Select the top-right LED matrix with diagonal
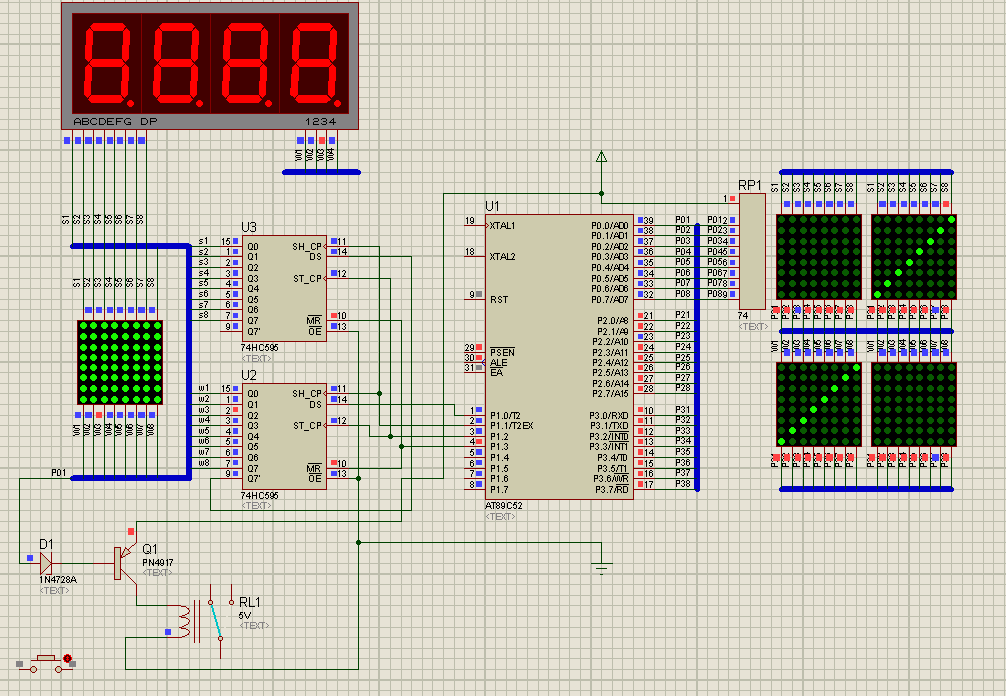Screen dimensions: 1006x696 pos(914,257)
